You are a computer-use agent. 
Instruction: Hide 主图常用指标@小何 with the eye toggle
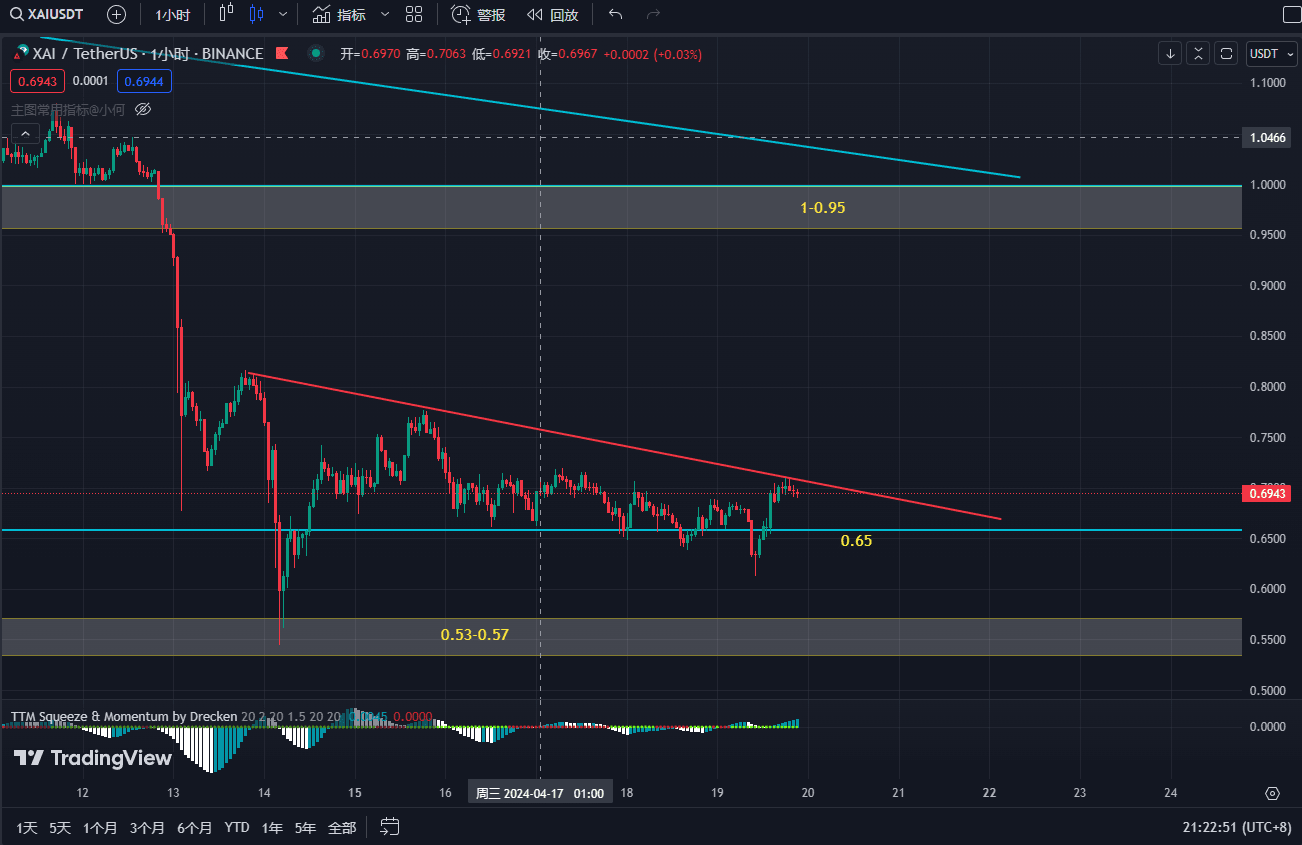click(142, 109)
